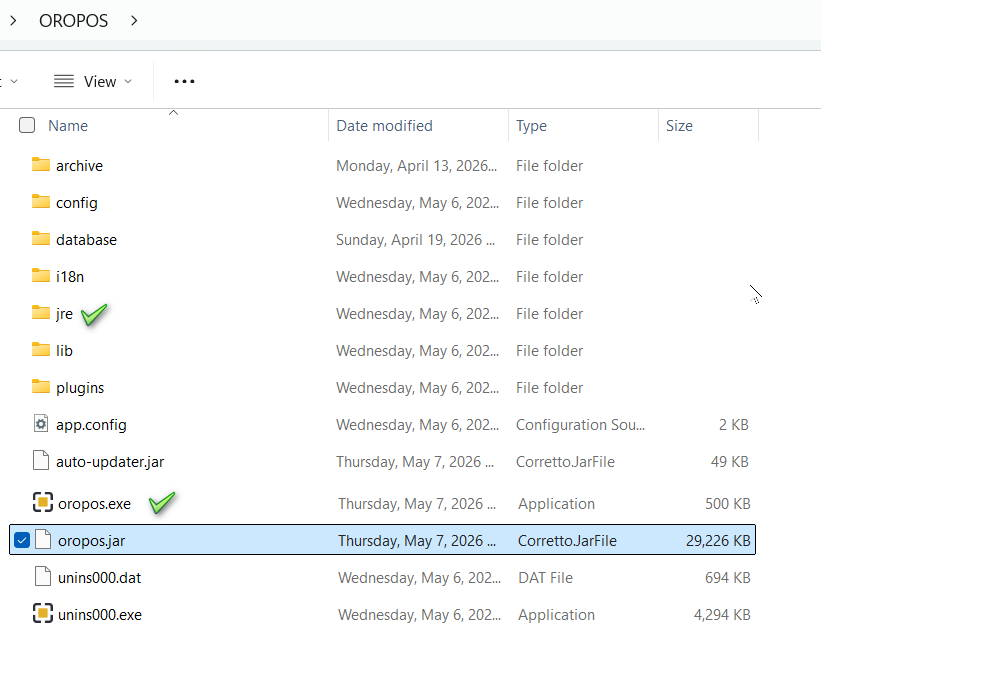Uncheck the oropos.jar selection checkbox
This screenshot has height=680, width=985.
(22, 540)
